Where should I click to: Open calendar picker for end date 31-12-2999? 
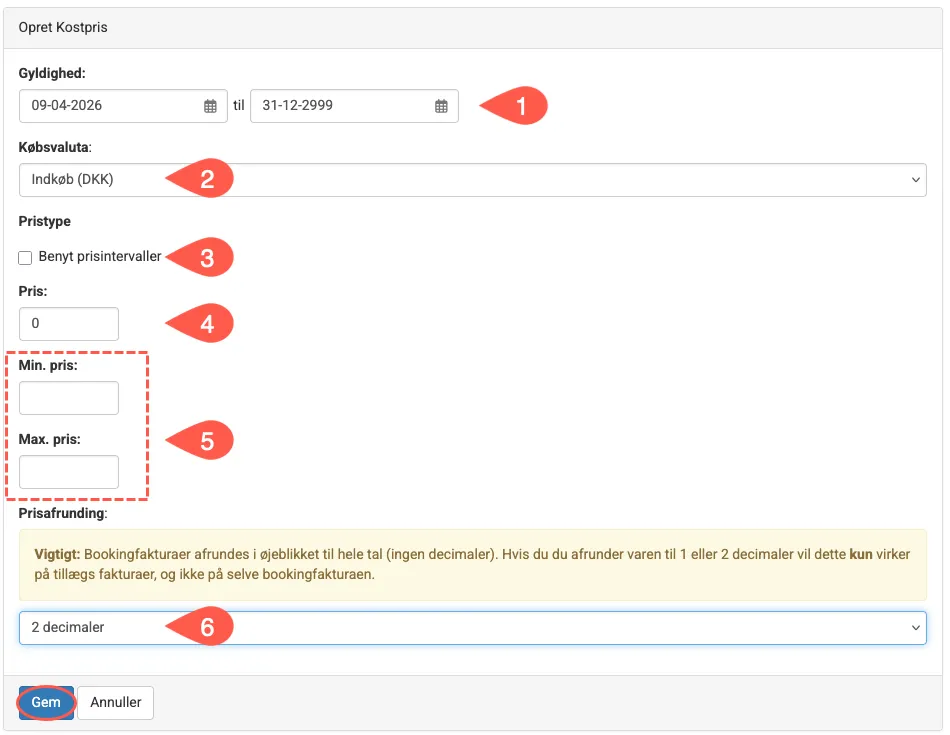[x=441, y=106]
